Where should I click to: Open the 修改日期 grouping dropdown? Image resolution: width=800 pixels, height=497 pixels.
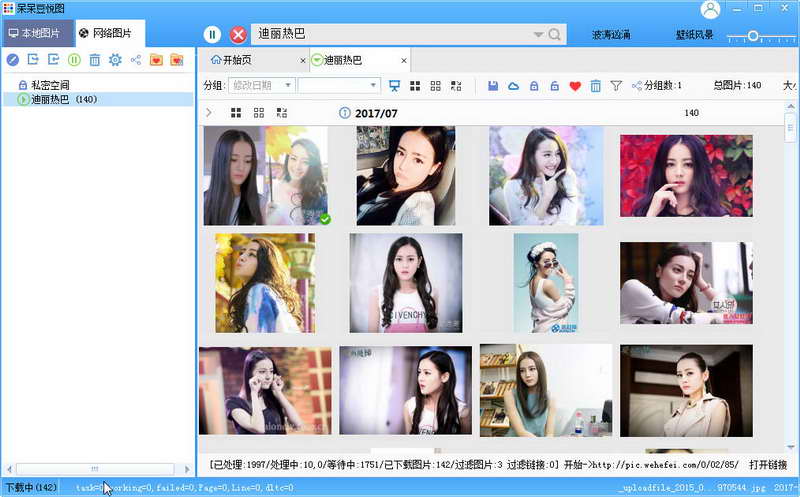262,85
